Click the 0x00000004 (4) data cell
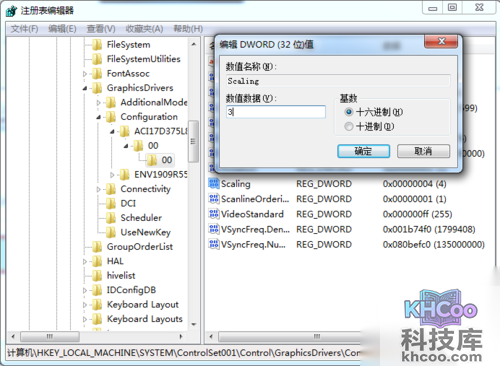The width and height of the screenshot is (500, 366). pos(415,184)
